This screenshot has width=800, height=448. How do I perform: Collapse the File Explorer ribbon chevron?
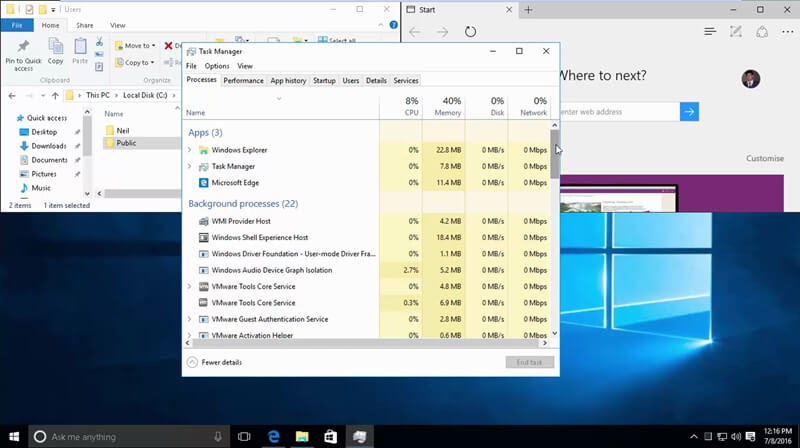381,25
